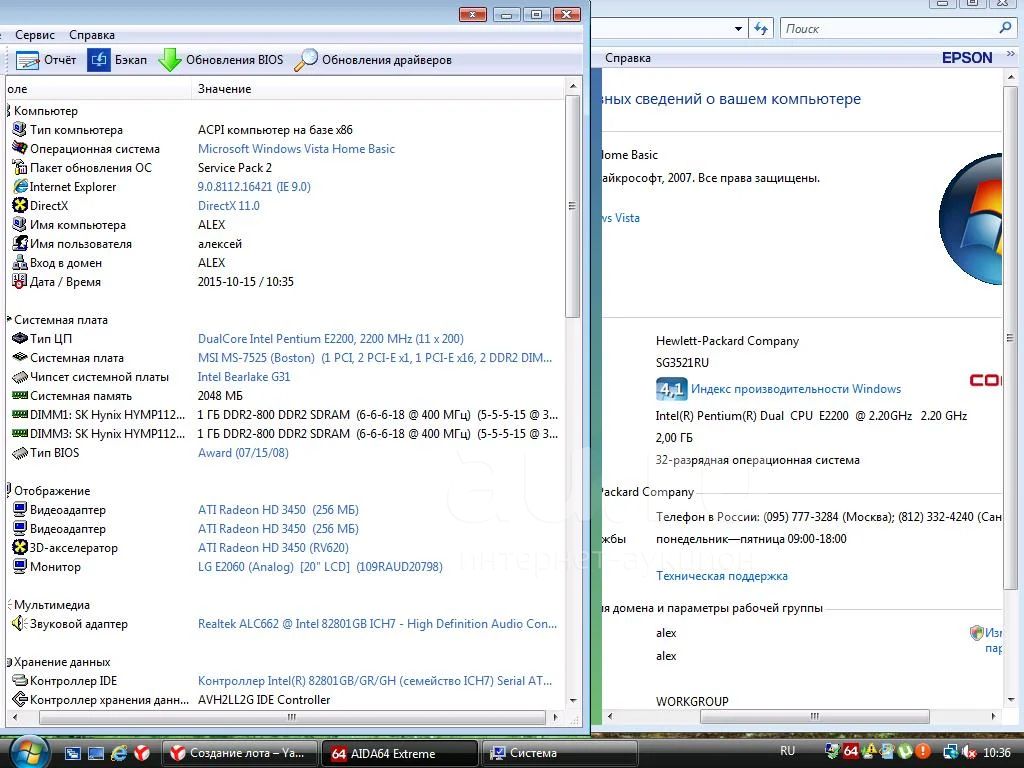Click the Операционная система row icon

[x=20, y=148]
